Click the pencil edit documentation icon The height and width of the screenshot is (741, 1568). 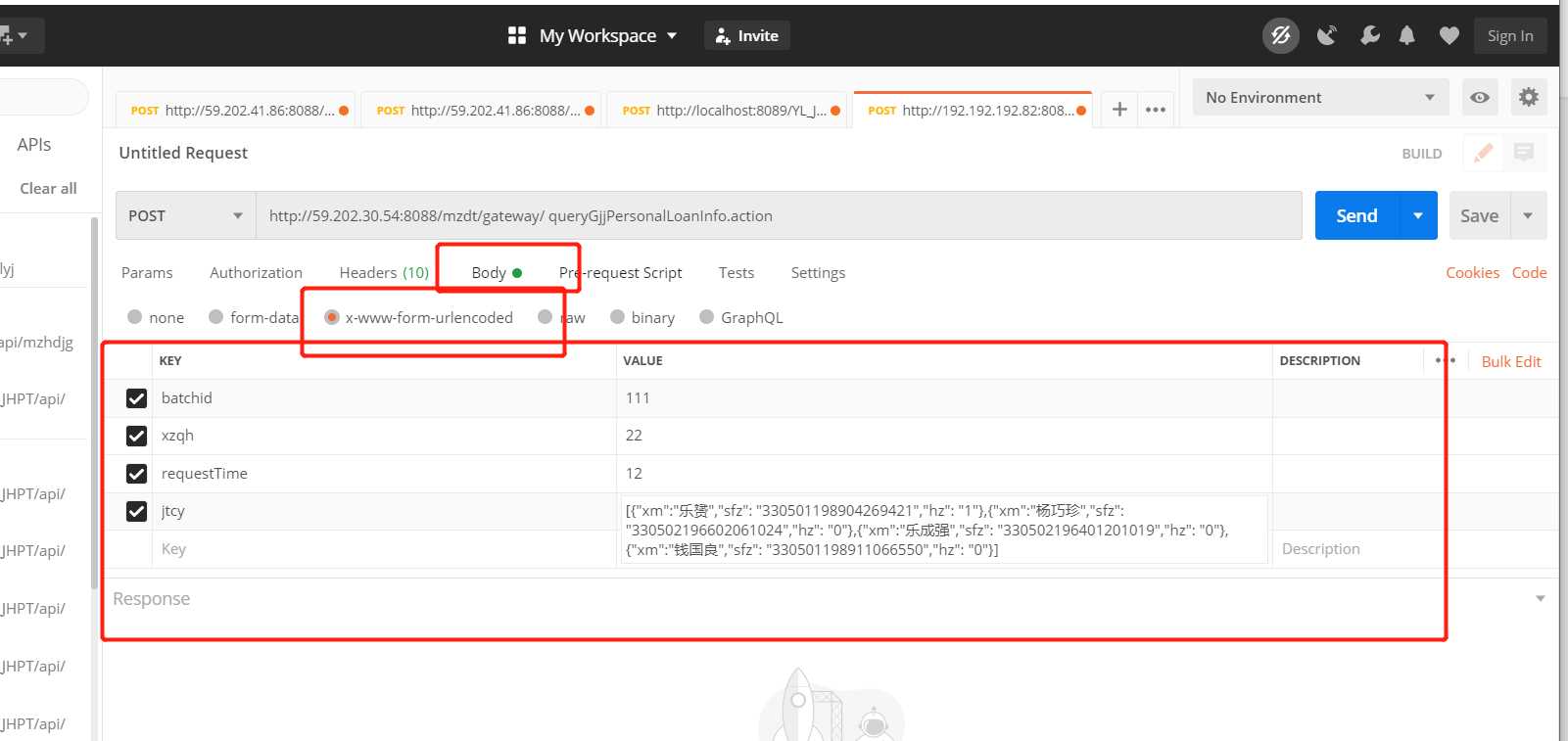coord(1483,153)
